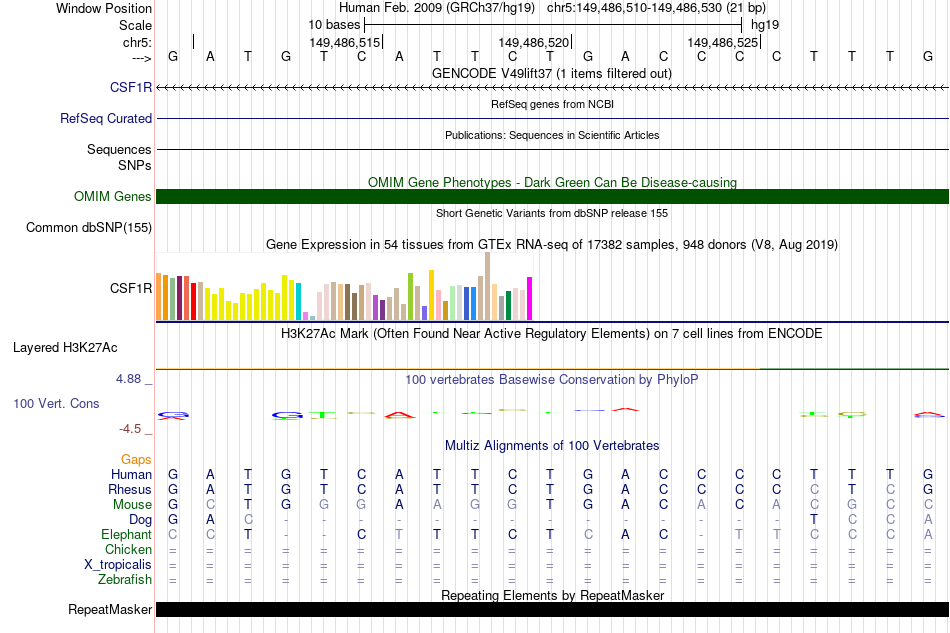Click the Chicken species row label

[x=128, y=549]
